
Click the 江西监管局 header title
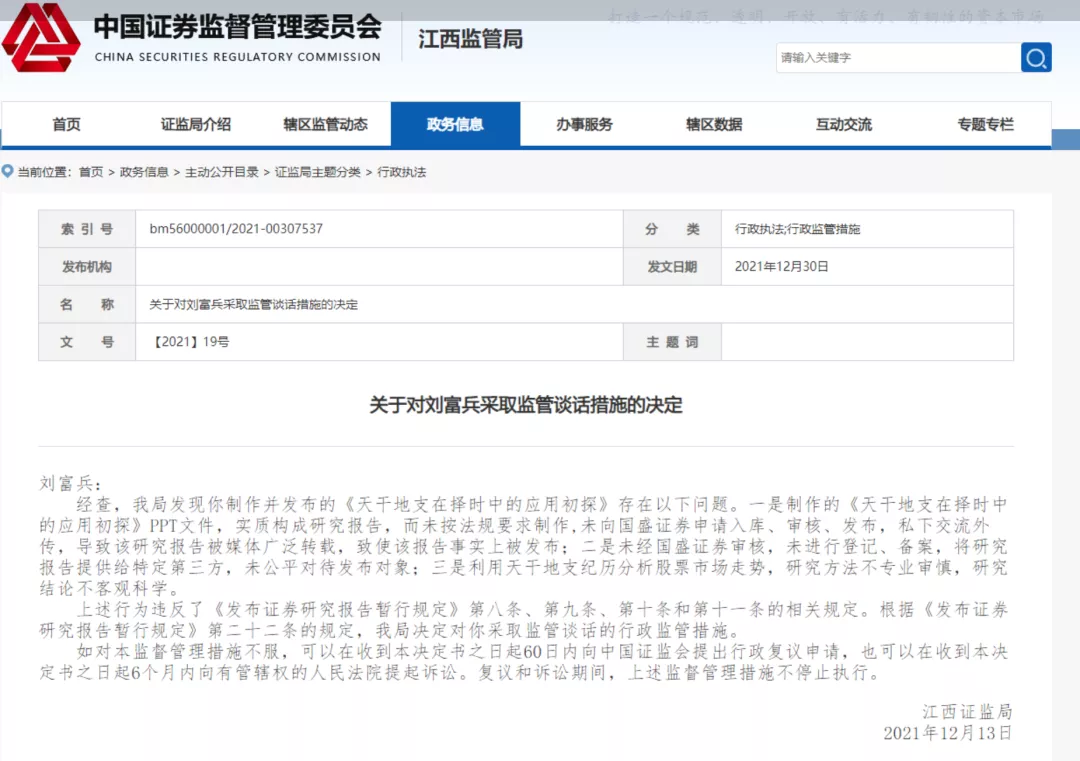[470, 40]
